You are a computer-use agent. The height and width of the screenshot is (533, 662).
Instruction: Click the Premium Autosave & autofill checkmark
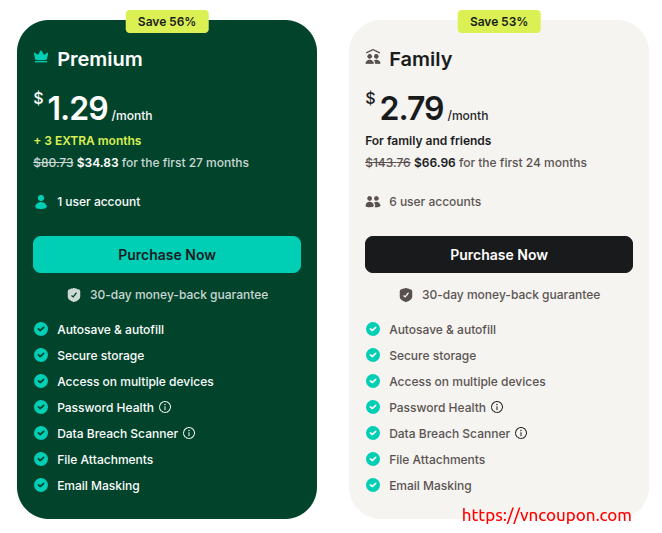(x=41, y=329)
